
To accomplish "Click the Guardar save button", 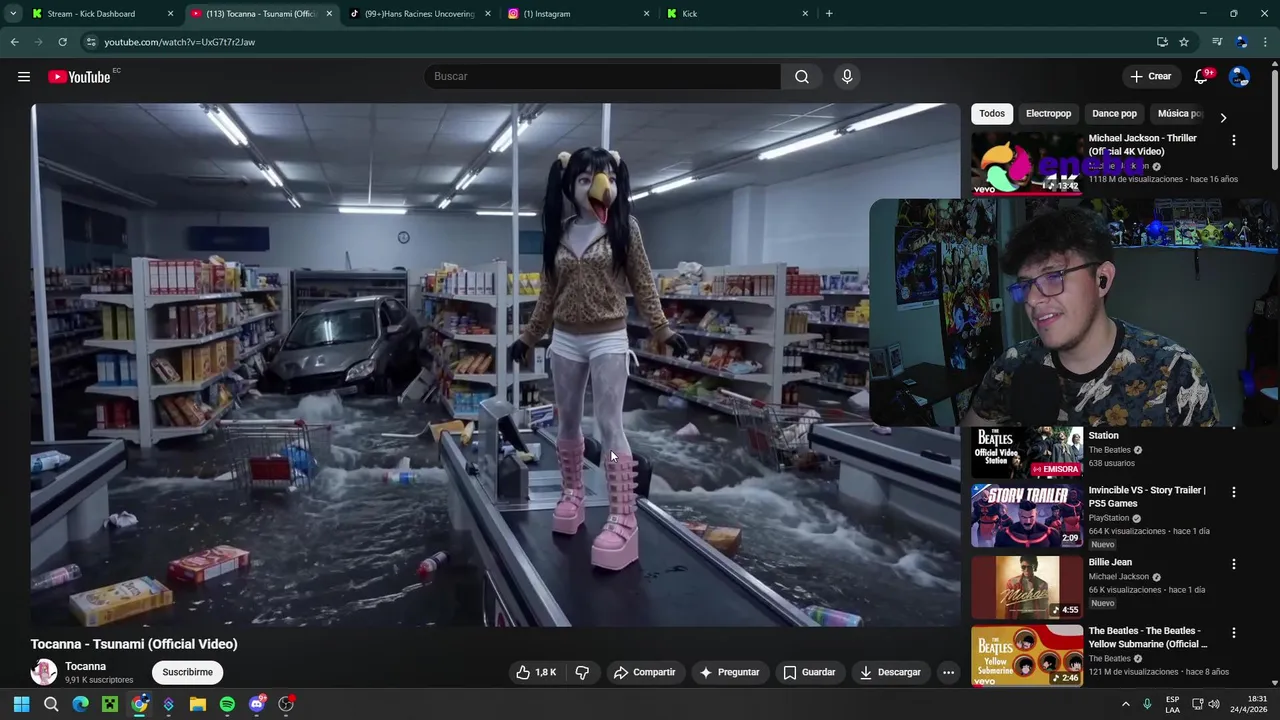I will (x=809, y=672).
